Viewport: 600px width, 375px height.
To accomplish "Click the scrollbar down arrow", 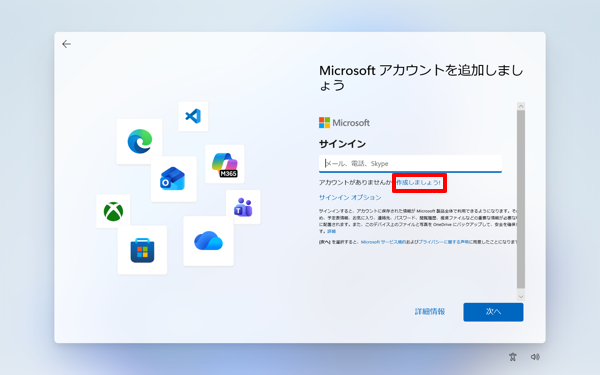I will pos(521,297).
